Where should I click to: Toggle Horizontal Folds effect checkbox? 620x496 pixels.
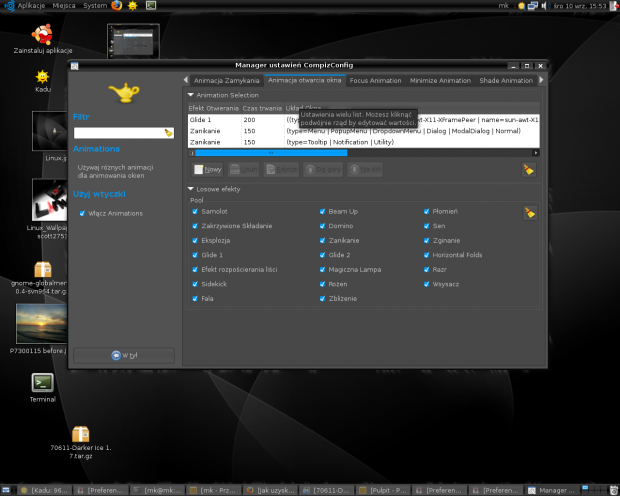pyautogui.click(x=426, y=255)
